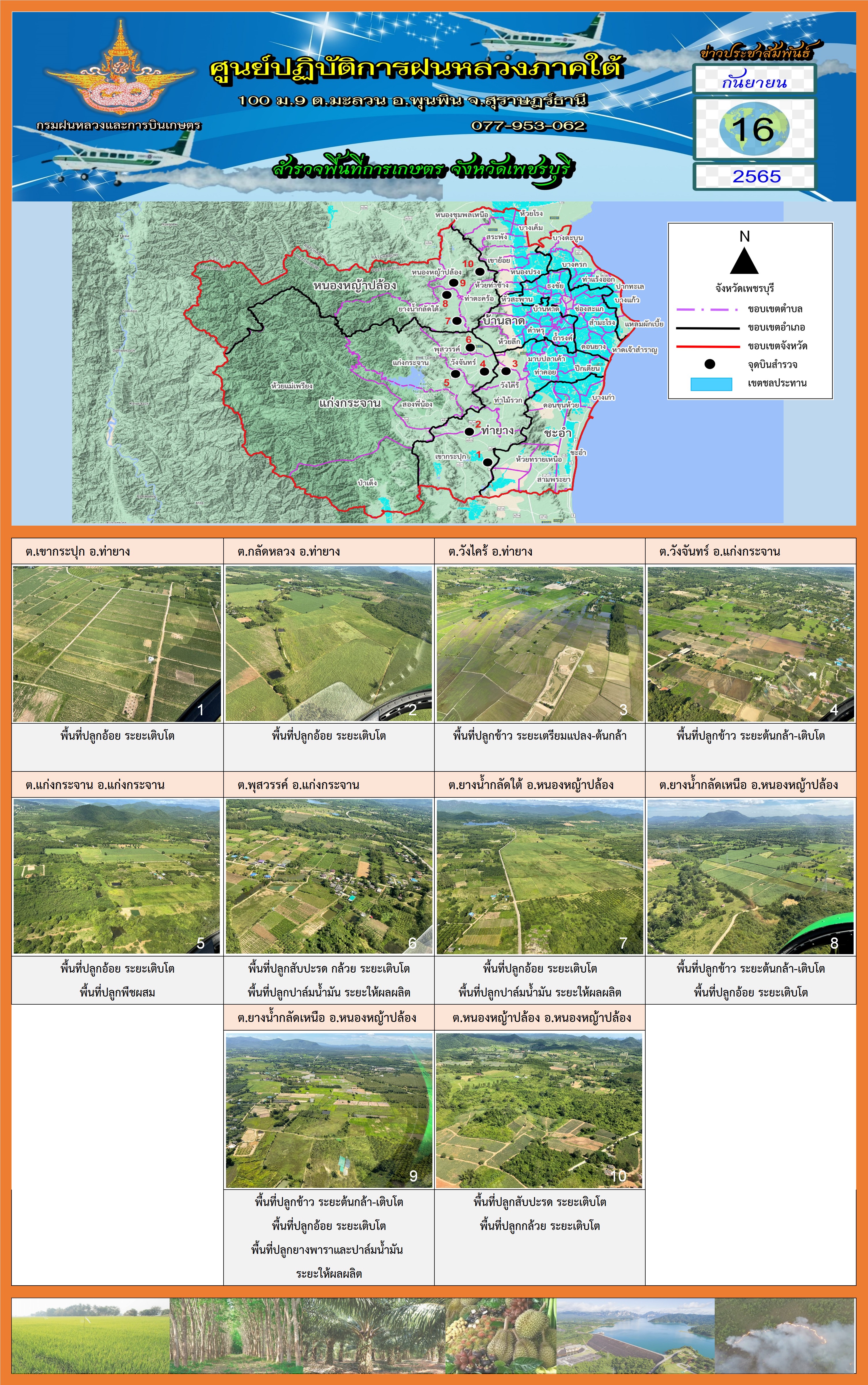Viewport: 868px width, 1385px height.
Task: Click survey point 3 dot on the map
Action: click(506, 371)
